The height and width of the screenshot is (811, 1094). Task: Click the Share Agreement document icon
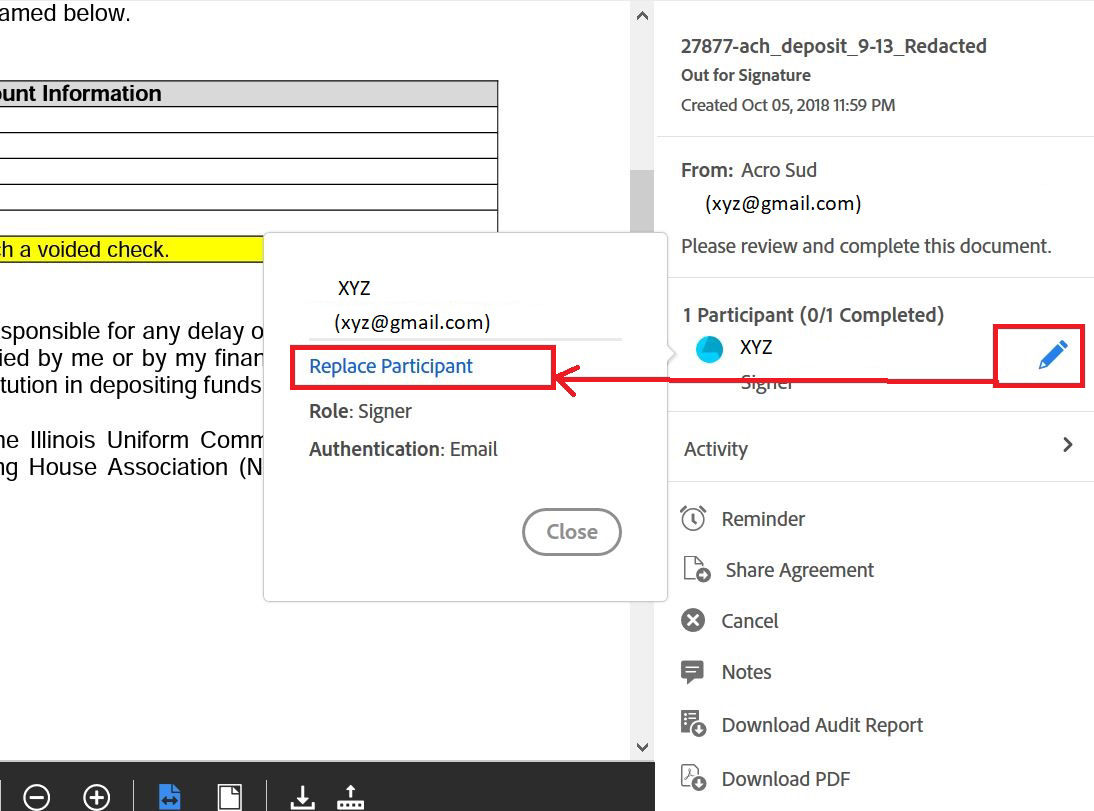(x=696, y=569)
